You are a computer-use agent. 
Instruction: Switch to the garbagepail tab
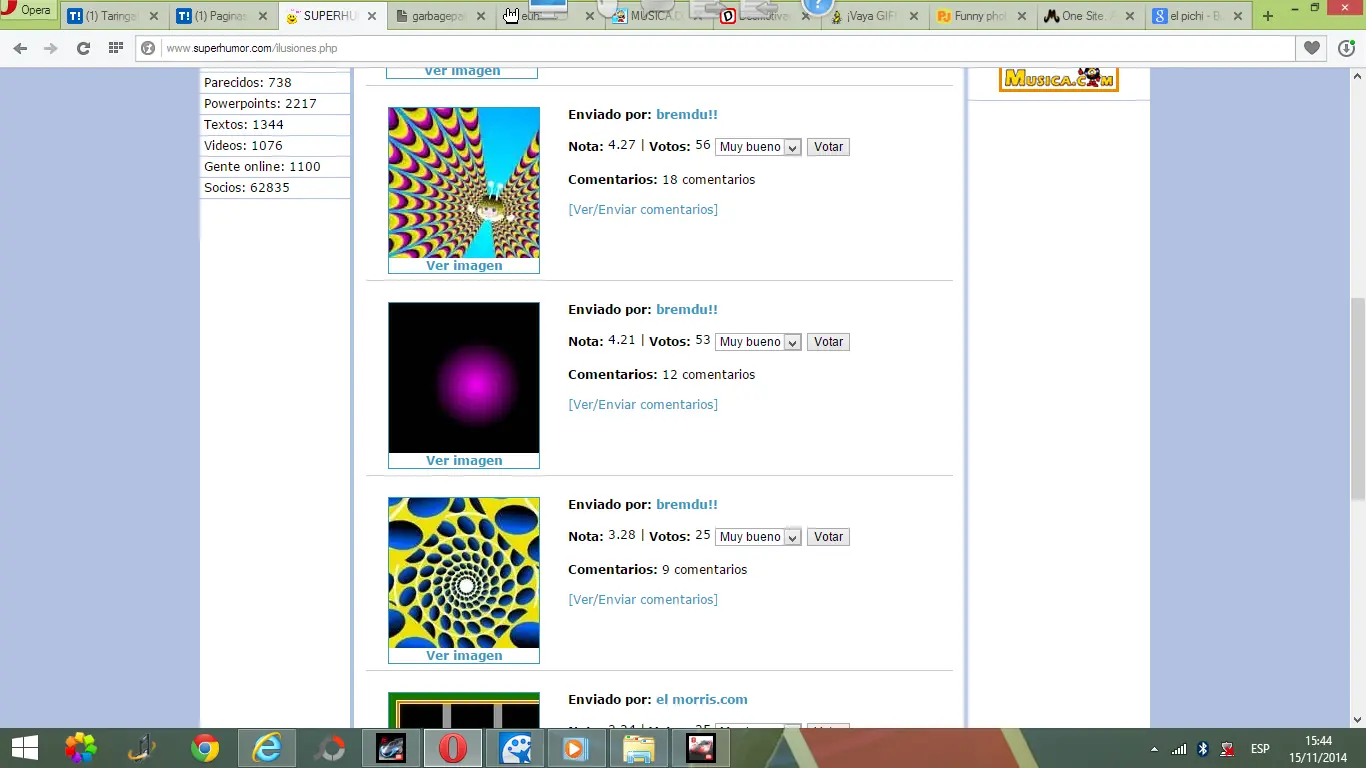[x=438, y=17]
